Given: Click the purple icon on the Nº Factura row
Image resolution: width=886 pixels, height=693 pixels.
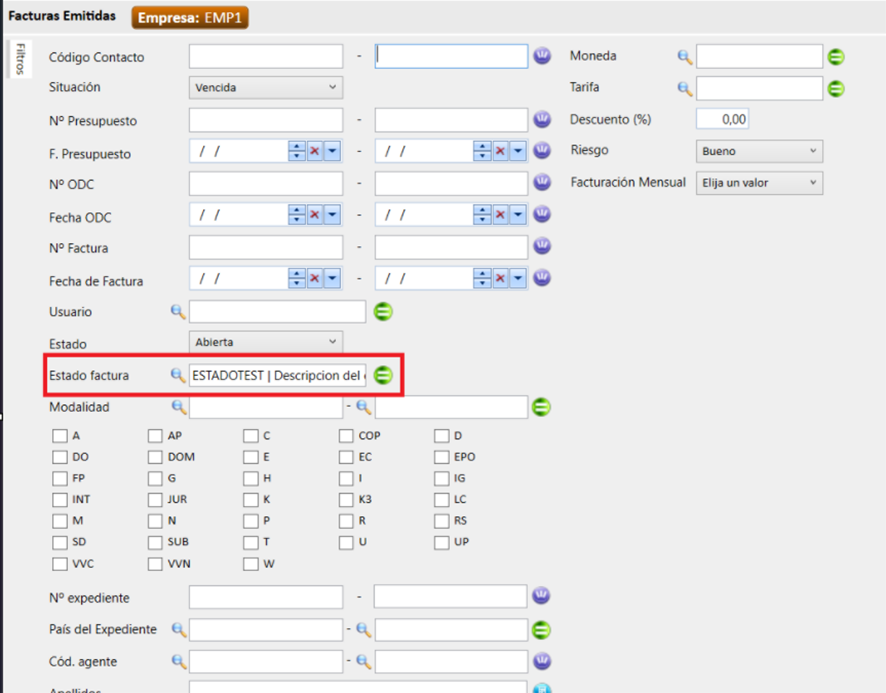Looking at the screenshot, I should tap(542, 246).
